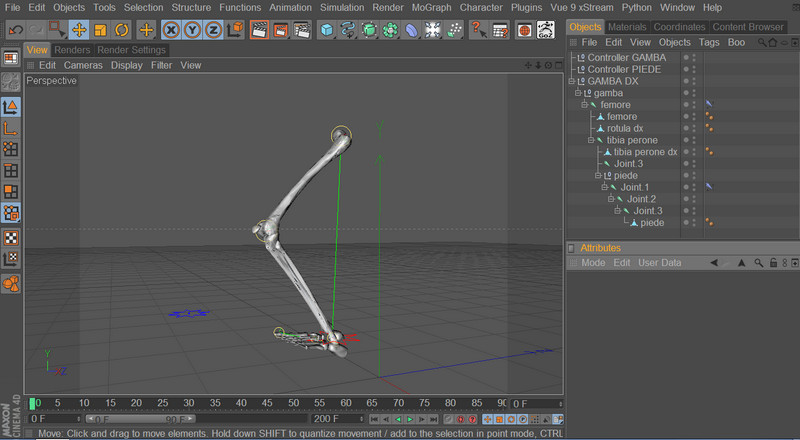Add a Cube primitive object
This screenshot has width=800, height=440.
click(x=327, y=30)
